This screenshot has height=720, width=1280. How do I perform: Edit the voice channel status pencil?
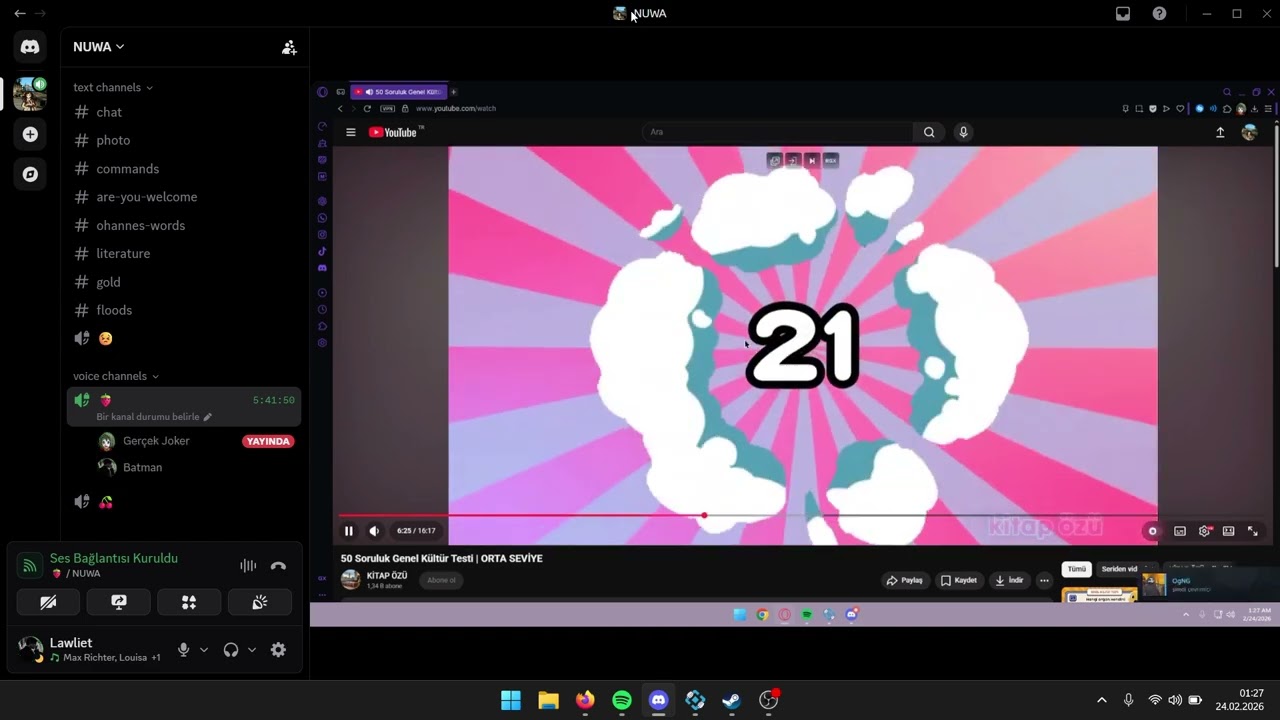pyautogui.click(x=208, y=417)
